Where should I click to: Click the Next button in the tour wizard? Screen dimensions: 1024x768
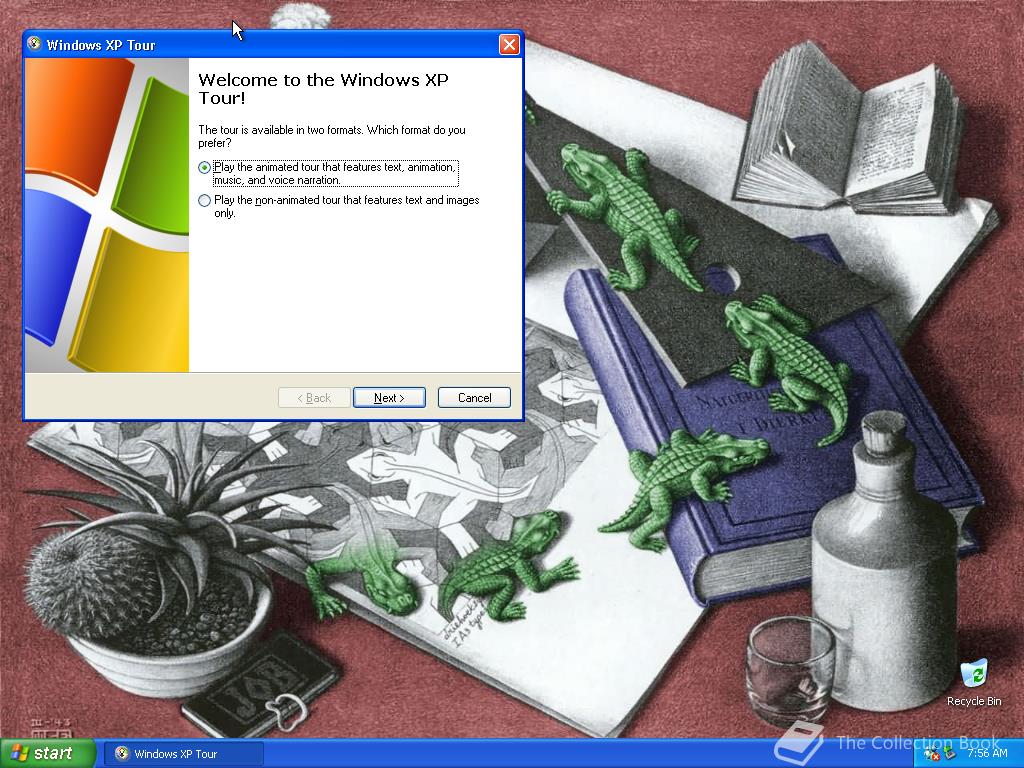pos(389,398)
